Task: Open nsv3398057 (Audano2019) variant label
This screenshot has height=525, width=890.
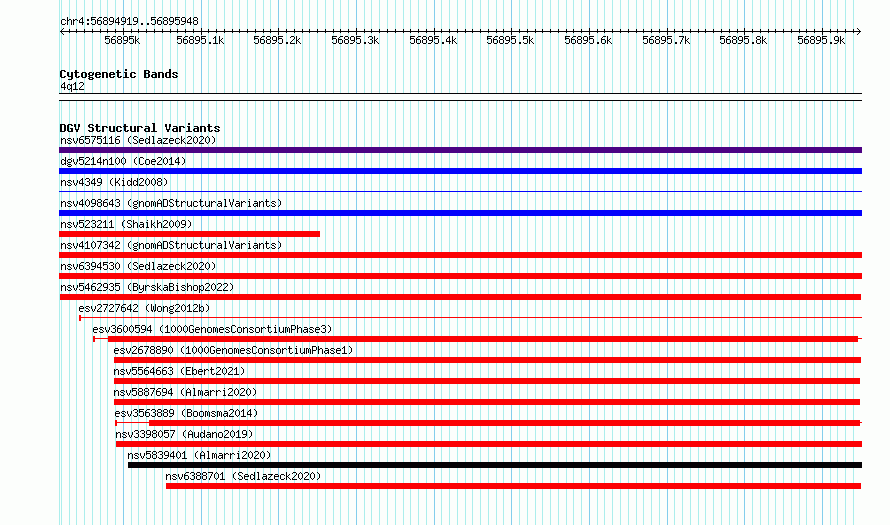Action: [184, 434]
